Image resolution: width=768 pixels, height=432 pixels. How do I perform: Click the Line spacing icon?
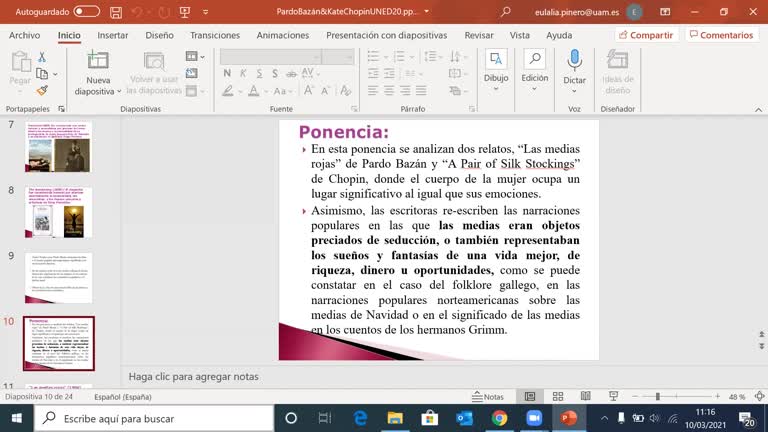pos(430,57)
